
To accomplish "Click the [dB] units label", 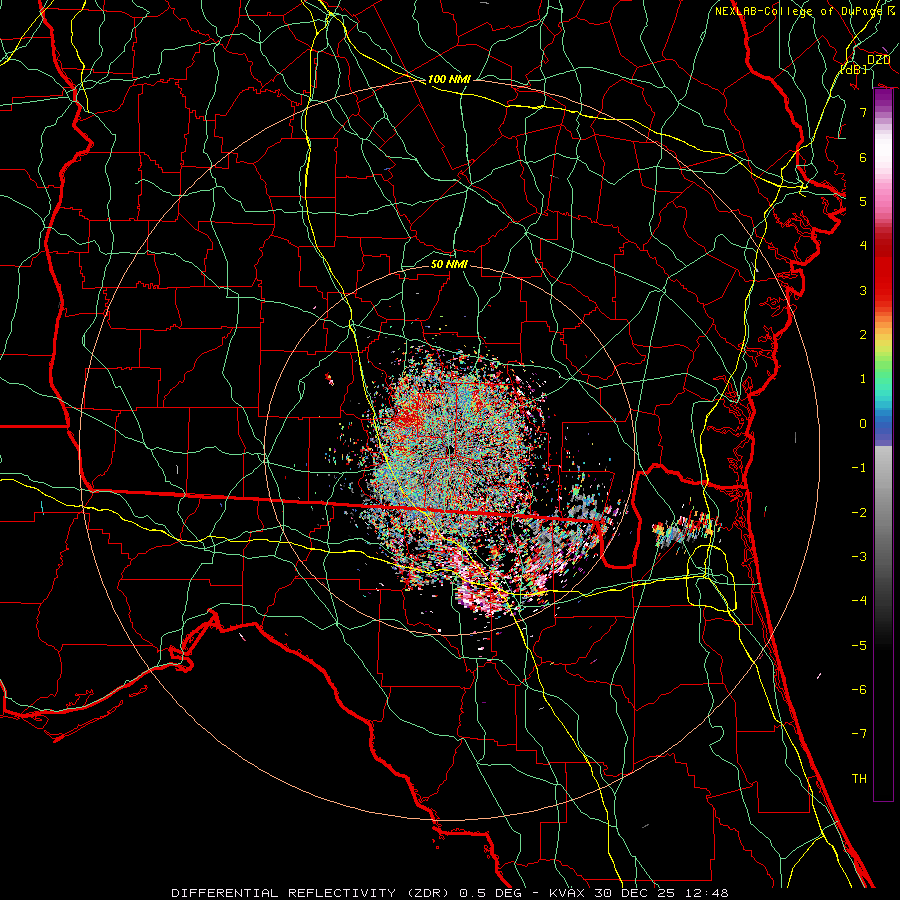I will 854,69.
